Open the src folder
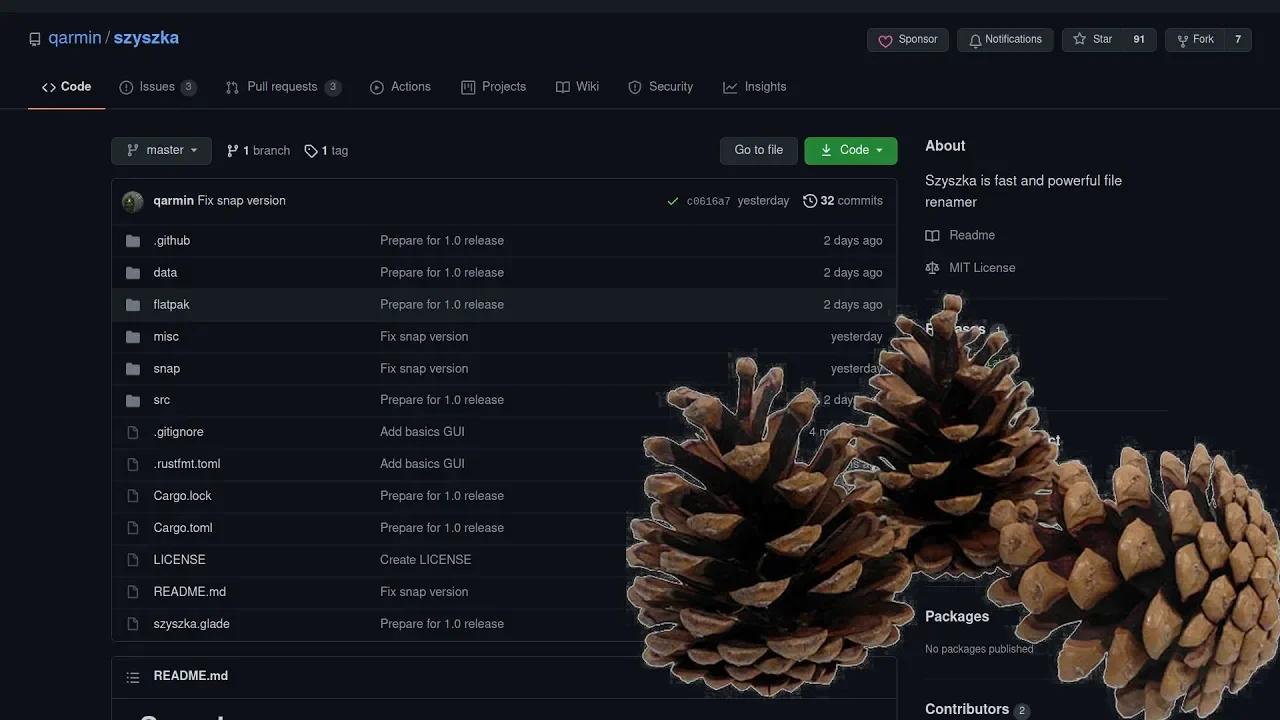Screen dimensions: 1280x720 pos(162,400)
